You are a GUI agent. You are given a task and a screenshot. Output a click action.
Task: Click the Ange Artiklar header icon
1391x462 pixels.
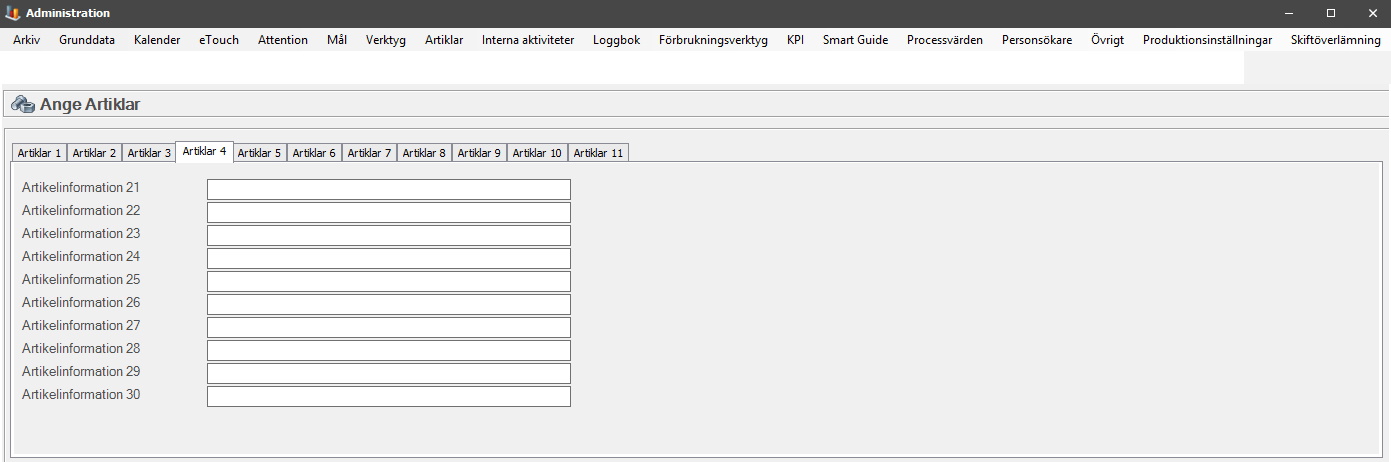(23, 104)
